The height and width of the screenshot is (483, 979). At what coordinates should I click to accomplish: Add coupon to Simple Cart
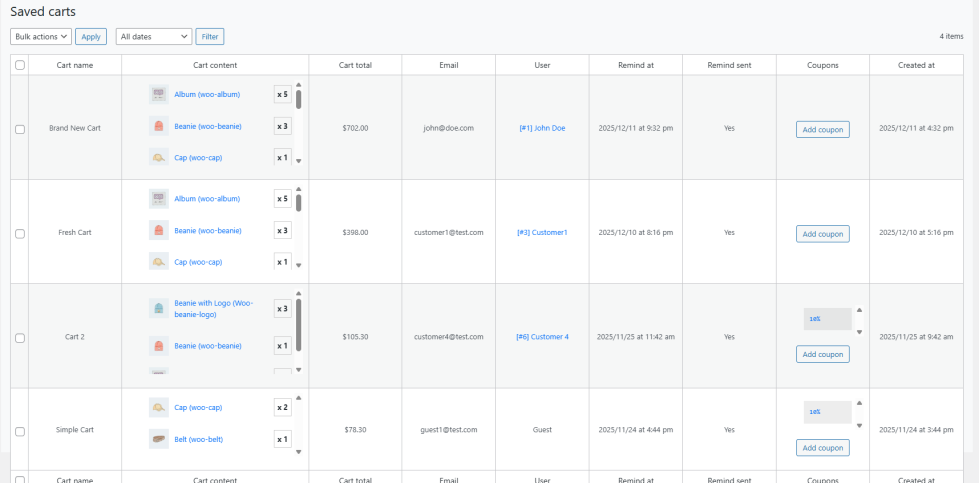tap(822, 447)
